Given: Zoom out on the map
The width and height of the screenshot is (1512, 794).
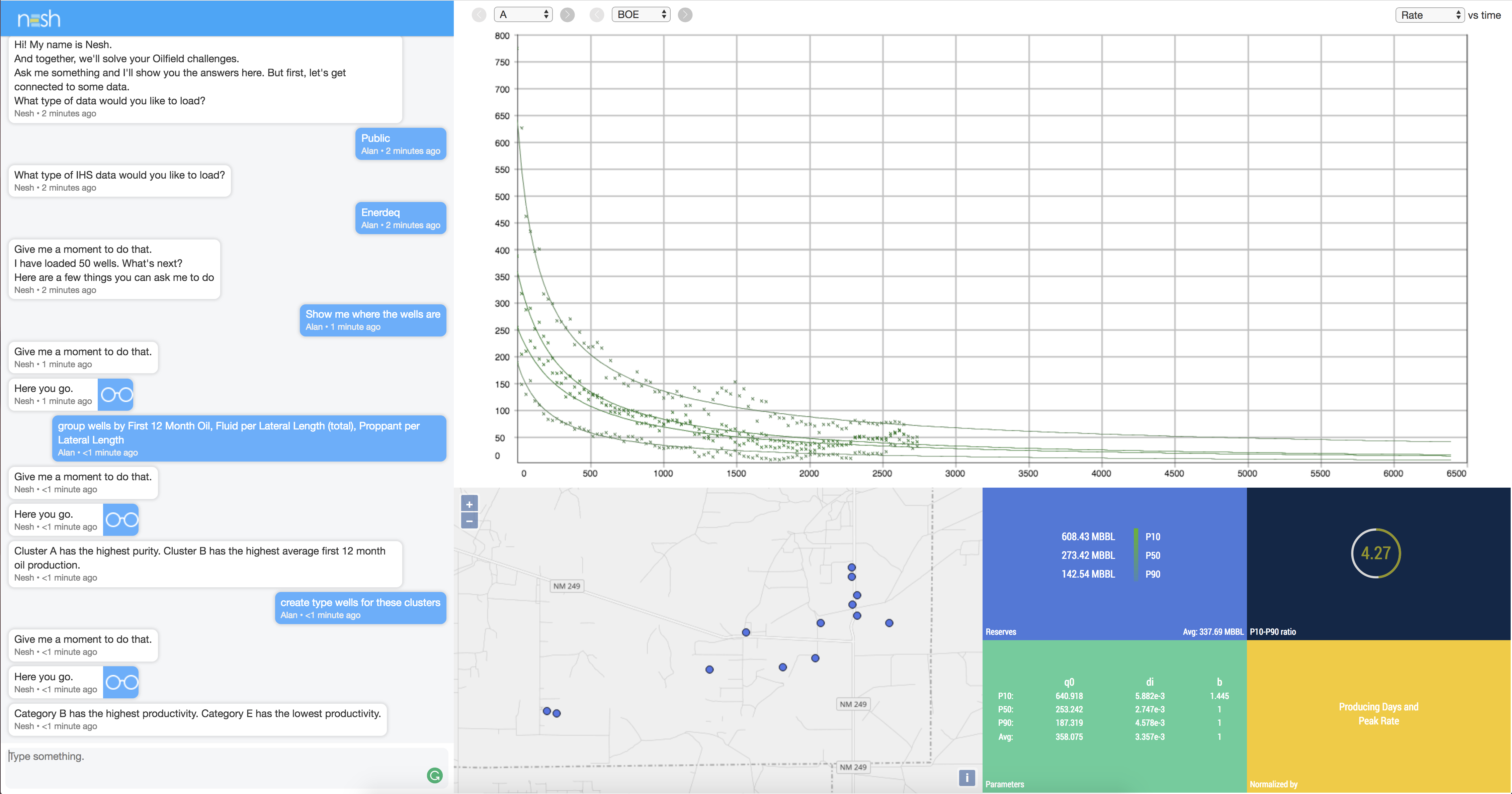Looking at the screenshot, I should (470, 521).
